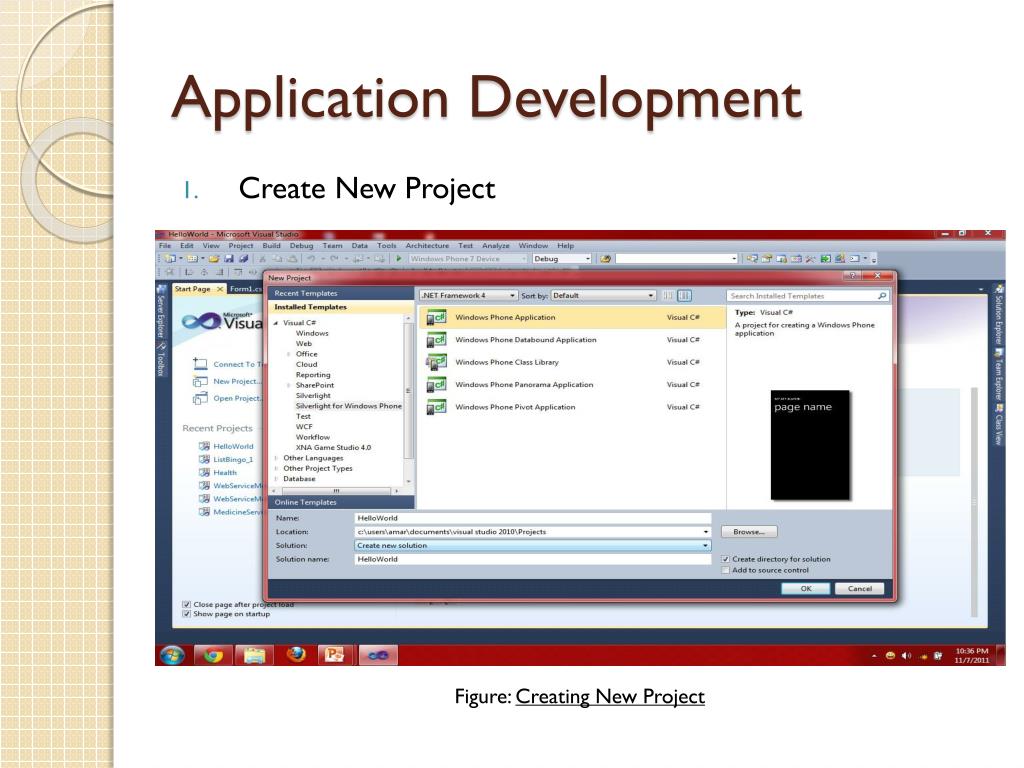
Task: Switch template list to small icons view
Action: click(668, 296)
